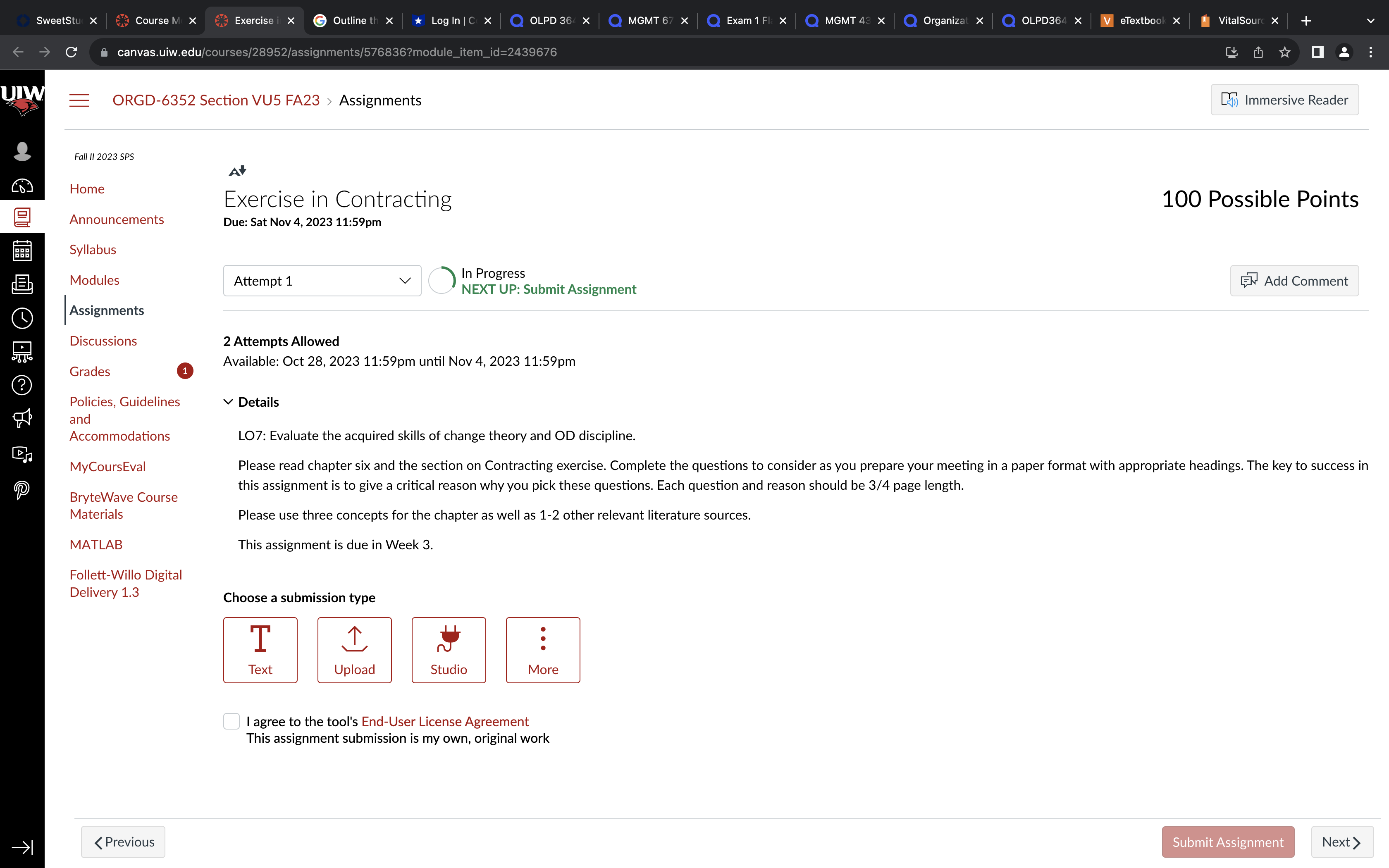Image resolution: width=1389 pixels, height=868 pixels.
Task: Toggle the course menu hamburger icon
Action: pos(79,100)
